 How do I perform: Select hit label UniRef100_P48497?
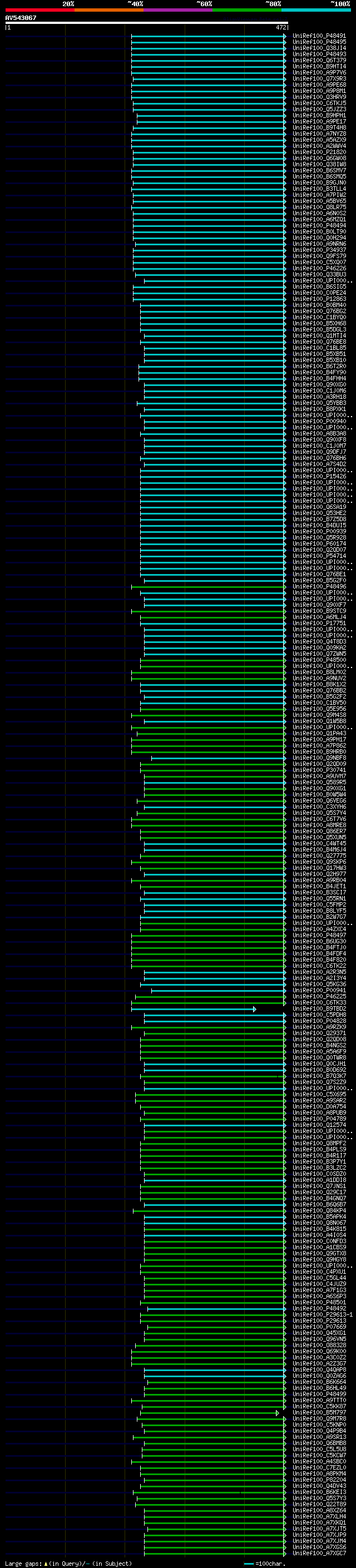pyautogui.click(x=319, y=935)
